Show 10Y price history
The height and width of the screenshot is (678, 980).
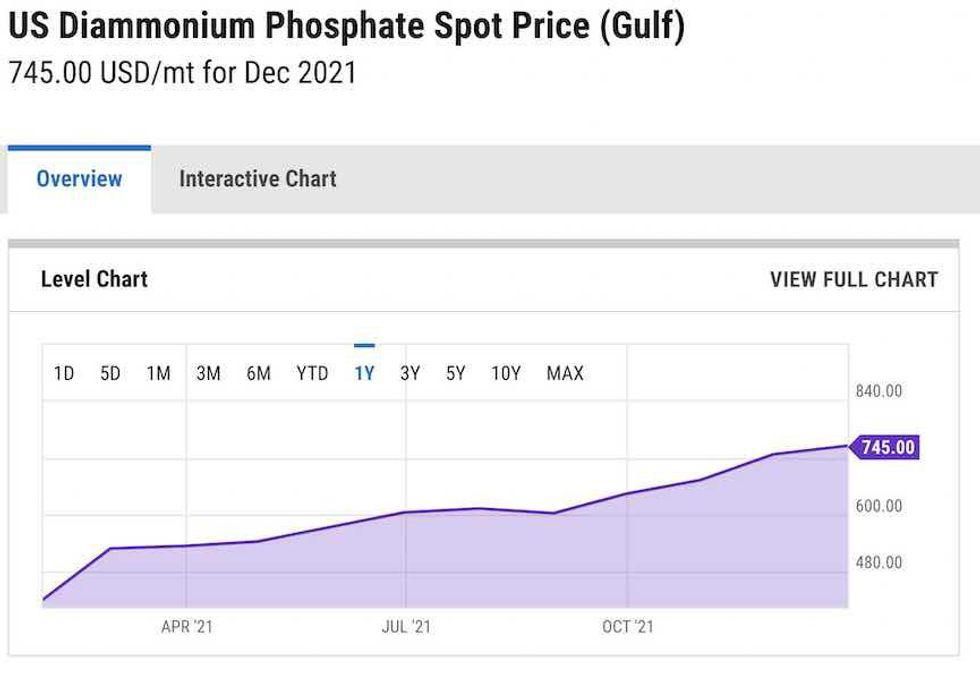(x=506, y=374)
